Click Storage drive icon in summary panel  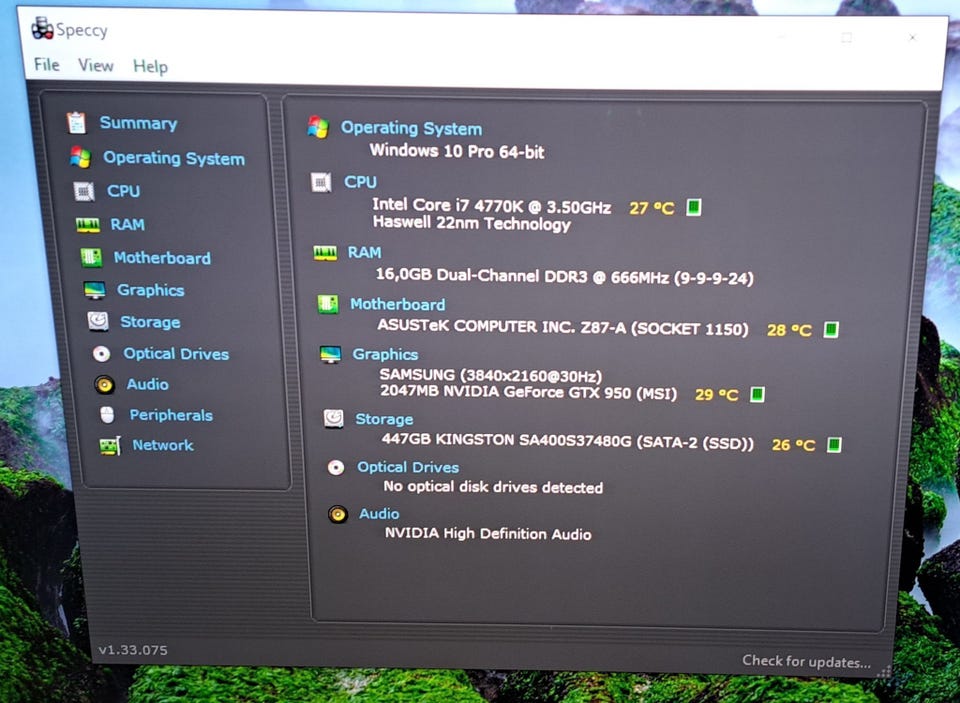coord(333,419)
